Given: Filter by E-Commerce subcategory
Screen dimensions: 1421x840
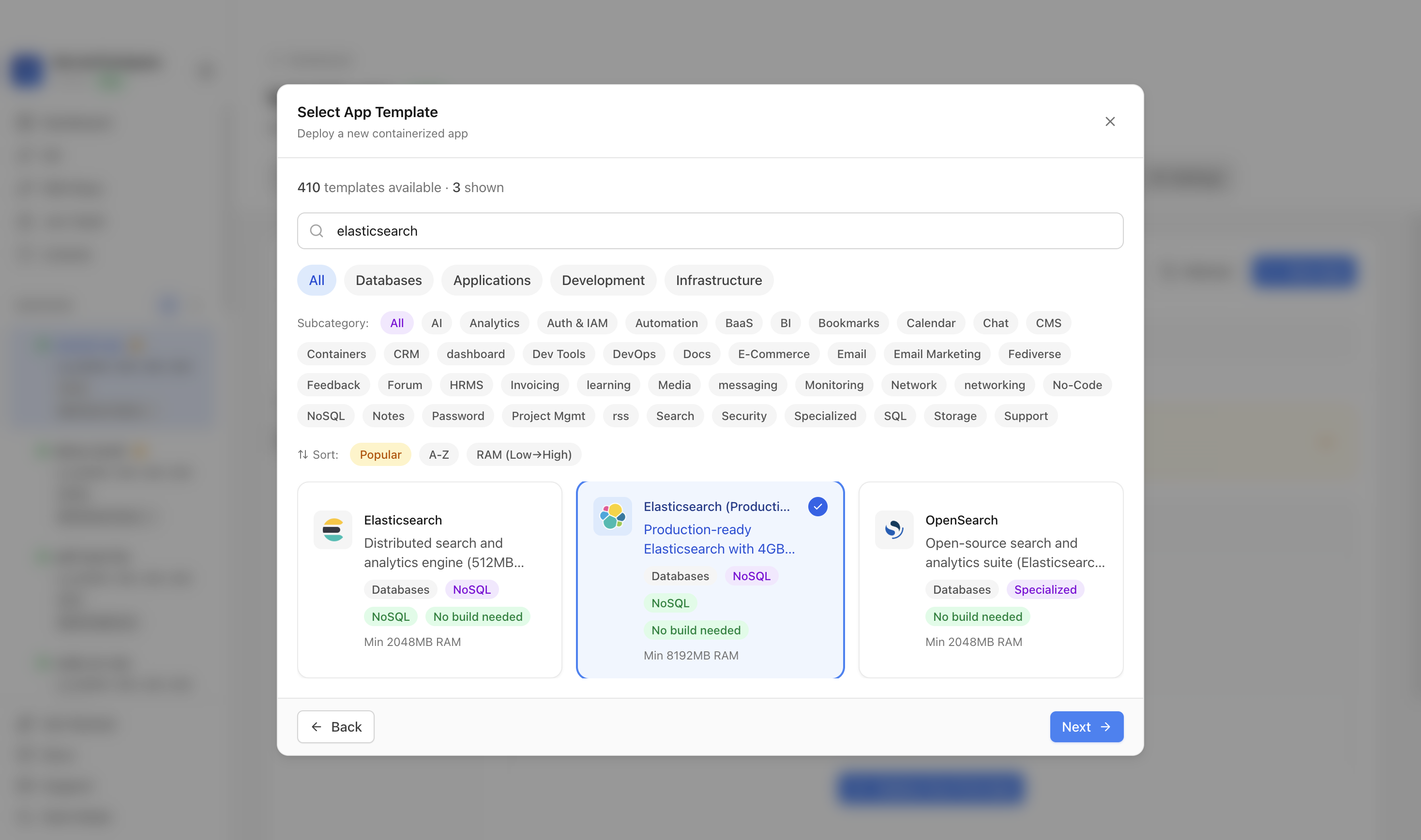Looking at the screenshot, I should 773,354.
